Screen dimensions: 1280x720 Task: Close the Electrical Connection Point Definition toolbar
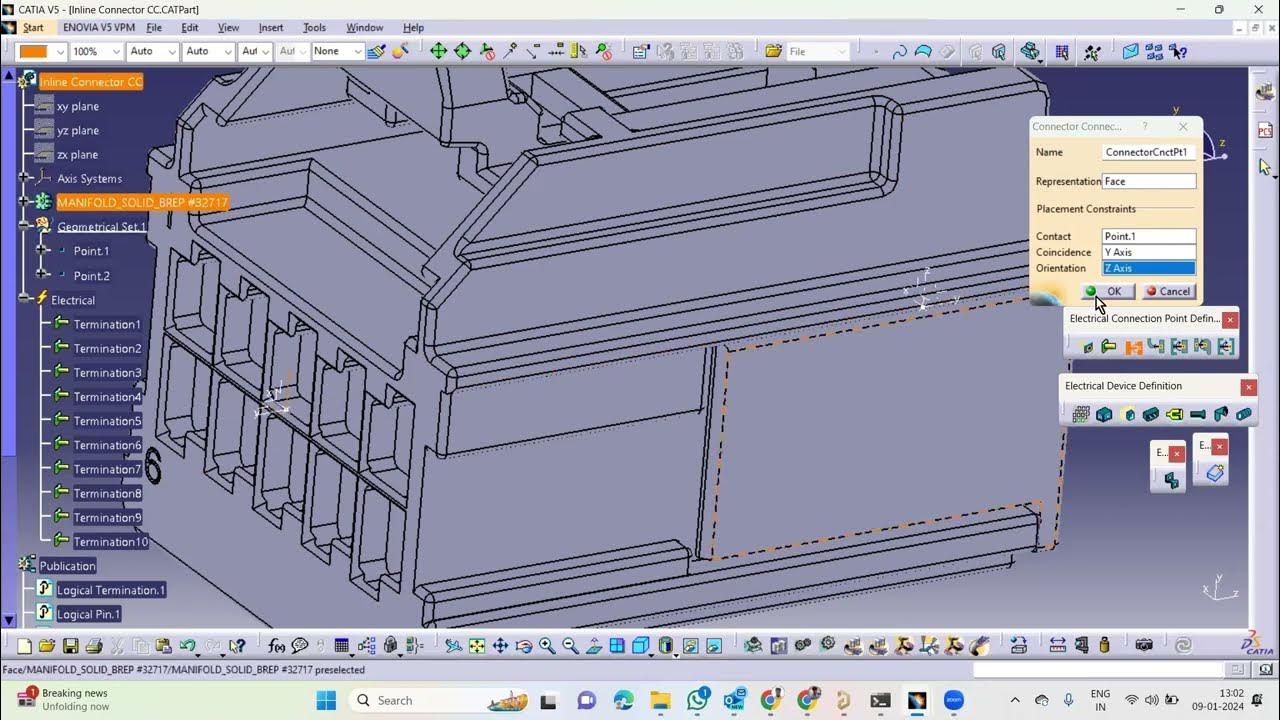[1230, 319]
